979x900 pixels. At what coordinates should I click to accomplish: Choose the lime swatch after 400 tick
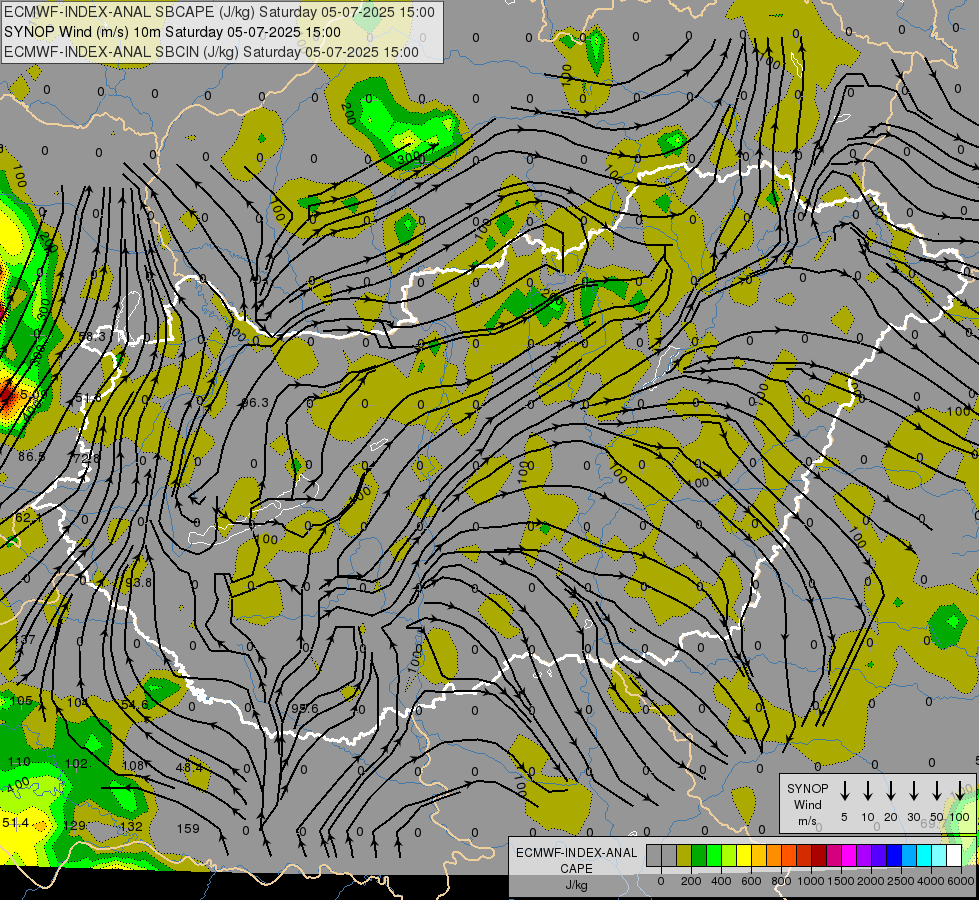click(x=729, y=855)
